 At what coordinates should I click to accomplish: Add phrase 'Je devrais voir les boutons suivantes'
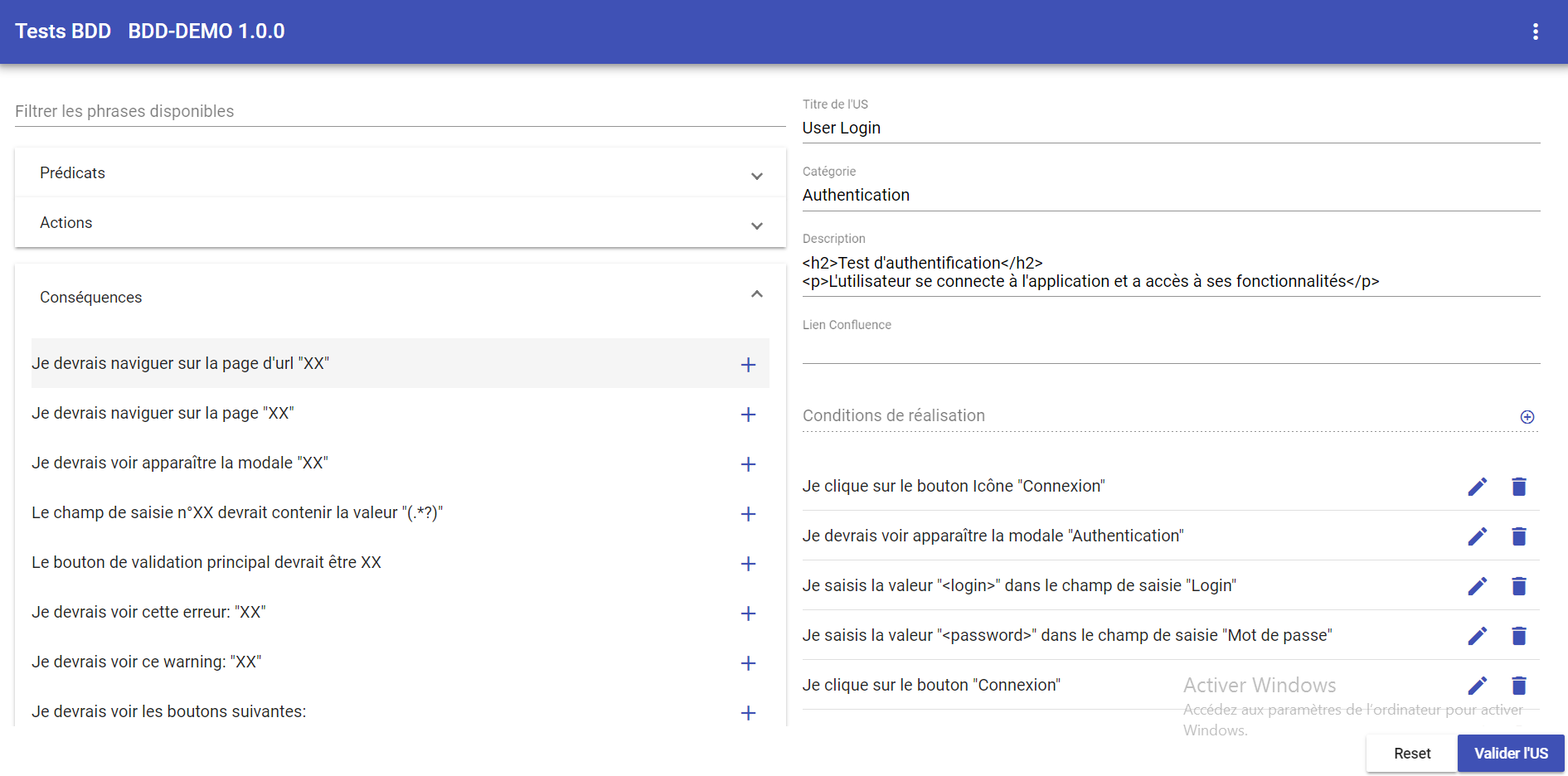tap(748, 713)
